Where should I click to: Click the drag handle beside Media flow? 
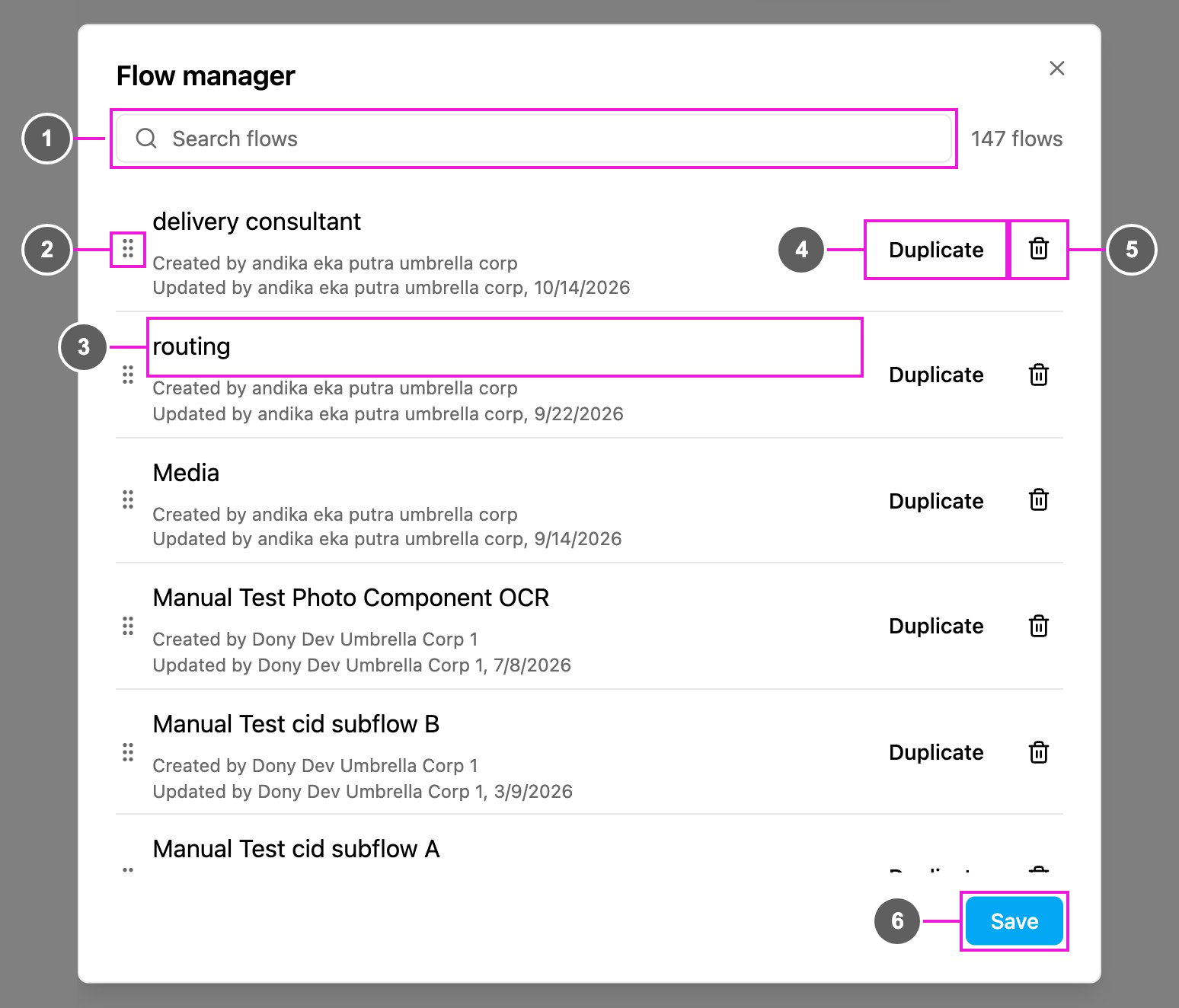[x=128, y=499]
